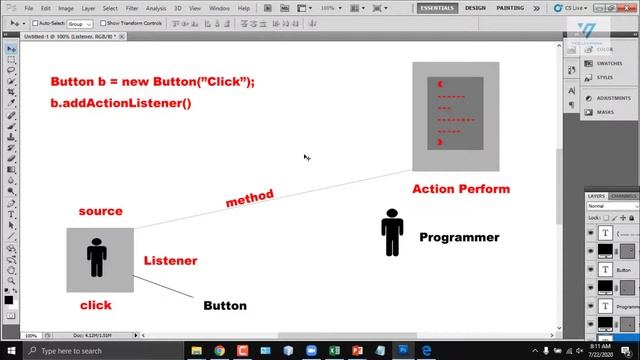Toggle eye of shape layer below Button layer
640x360 pixels.
pos(591,287)
